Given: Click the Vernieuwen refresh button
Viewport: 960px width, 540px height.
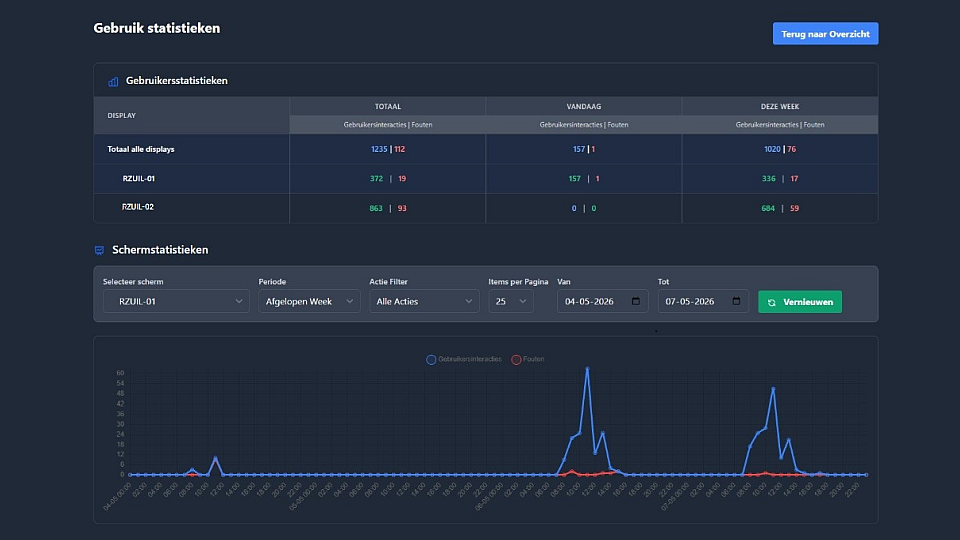Looking at the screenshot, I should click(x=800, y=302).
